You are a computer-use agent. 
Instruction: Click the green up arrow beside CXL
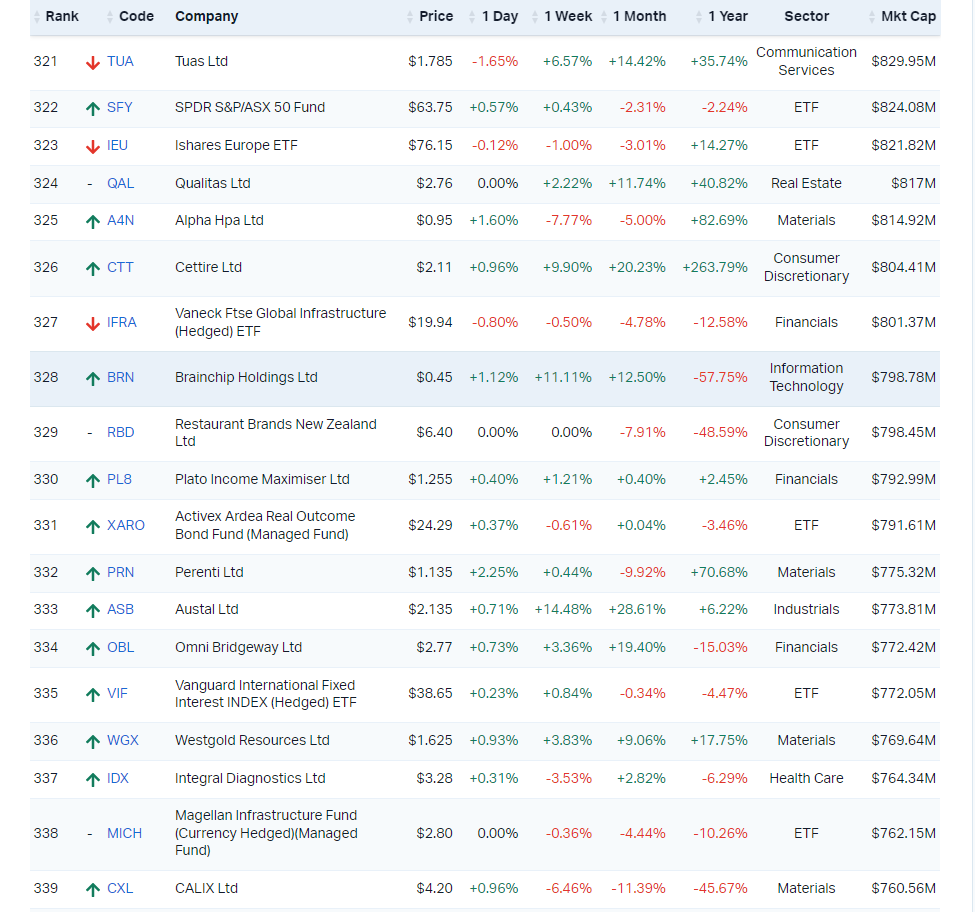tap(92, 889)
